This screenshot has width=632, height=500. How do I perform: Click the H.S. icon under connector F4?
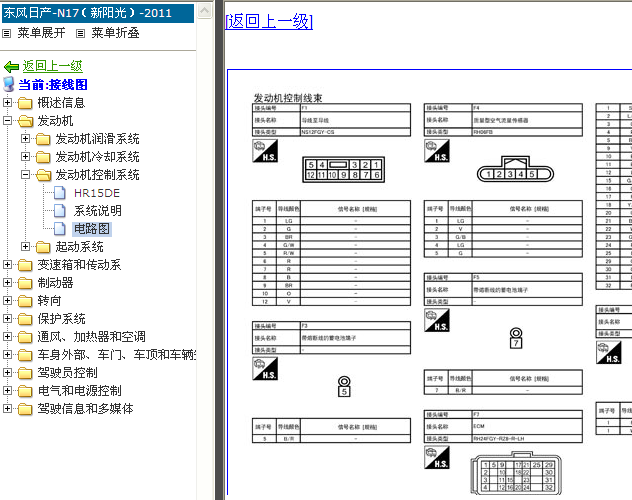click(437, 151)
